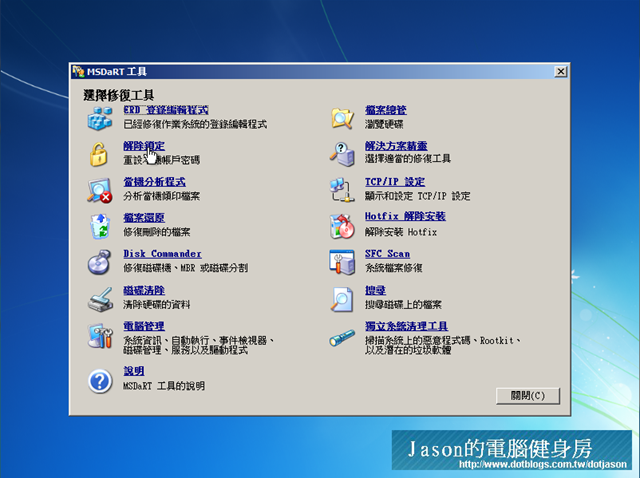Click the heading 選擇修復工具
This screenshot has width=640, height=478.
(x=119, y=95)
